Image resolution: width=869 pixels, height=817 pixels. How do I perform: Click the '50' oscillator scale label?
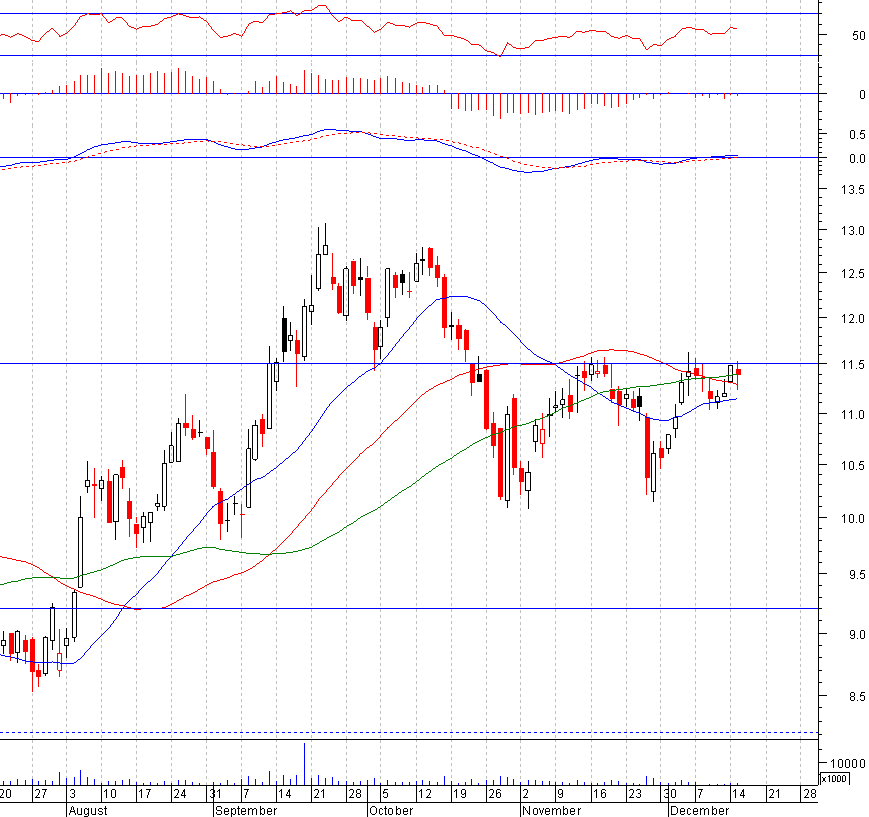point(858,35)
